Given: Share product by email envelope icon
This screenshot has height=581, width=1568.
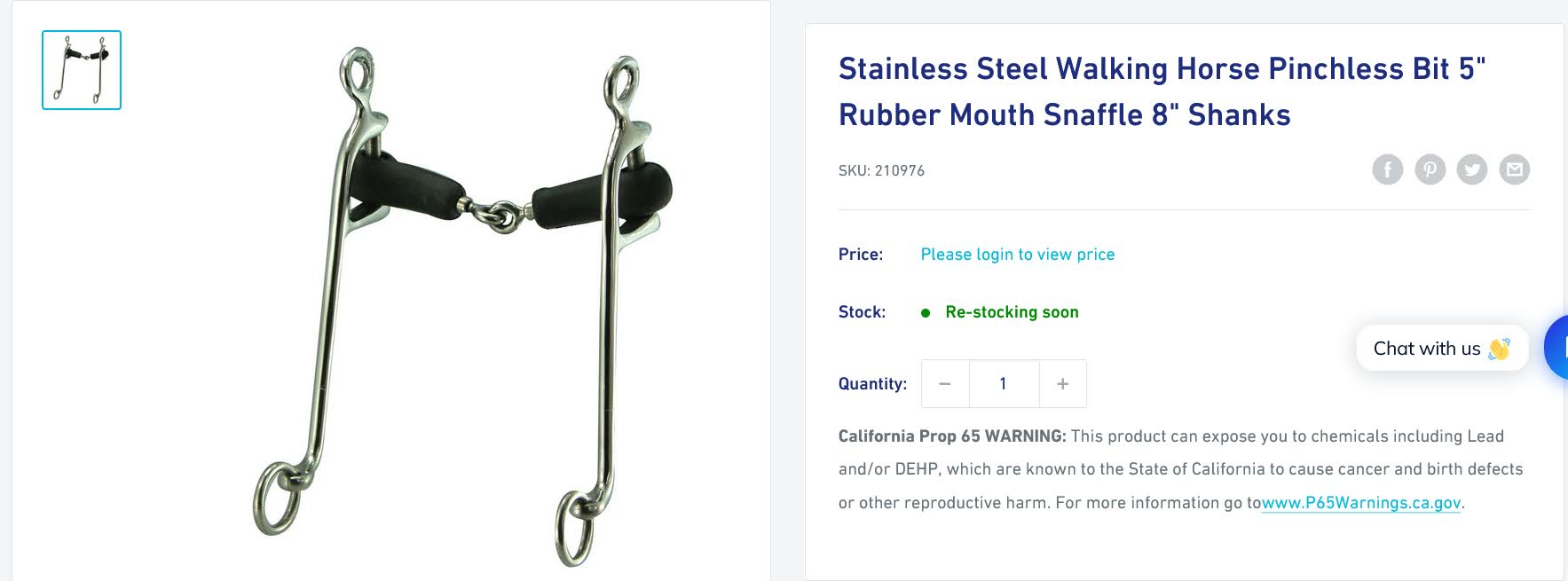Looking at the screenshot, I should [x=1515, y=169].
